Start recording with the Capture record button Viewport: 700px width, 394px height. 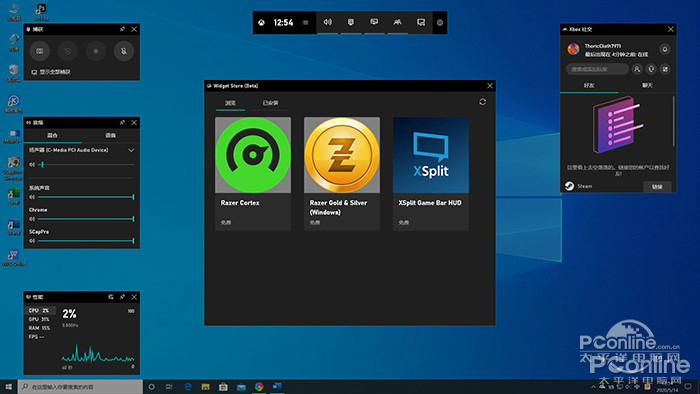96,51
